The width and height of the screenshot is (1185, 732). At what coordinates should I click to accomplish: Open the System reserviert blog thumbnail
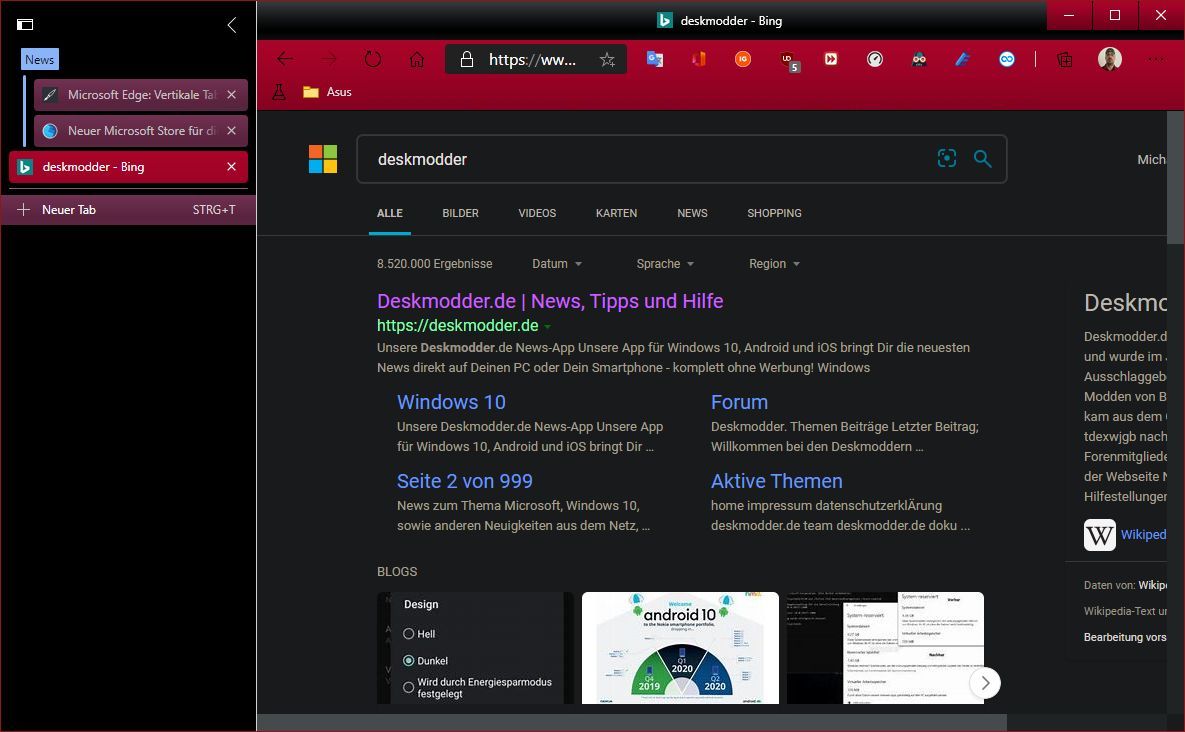click(x=885, y=648)
